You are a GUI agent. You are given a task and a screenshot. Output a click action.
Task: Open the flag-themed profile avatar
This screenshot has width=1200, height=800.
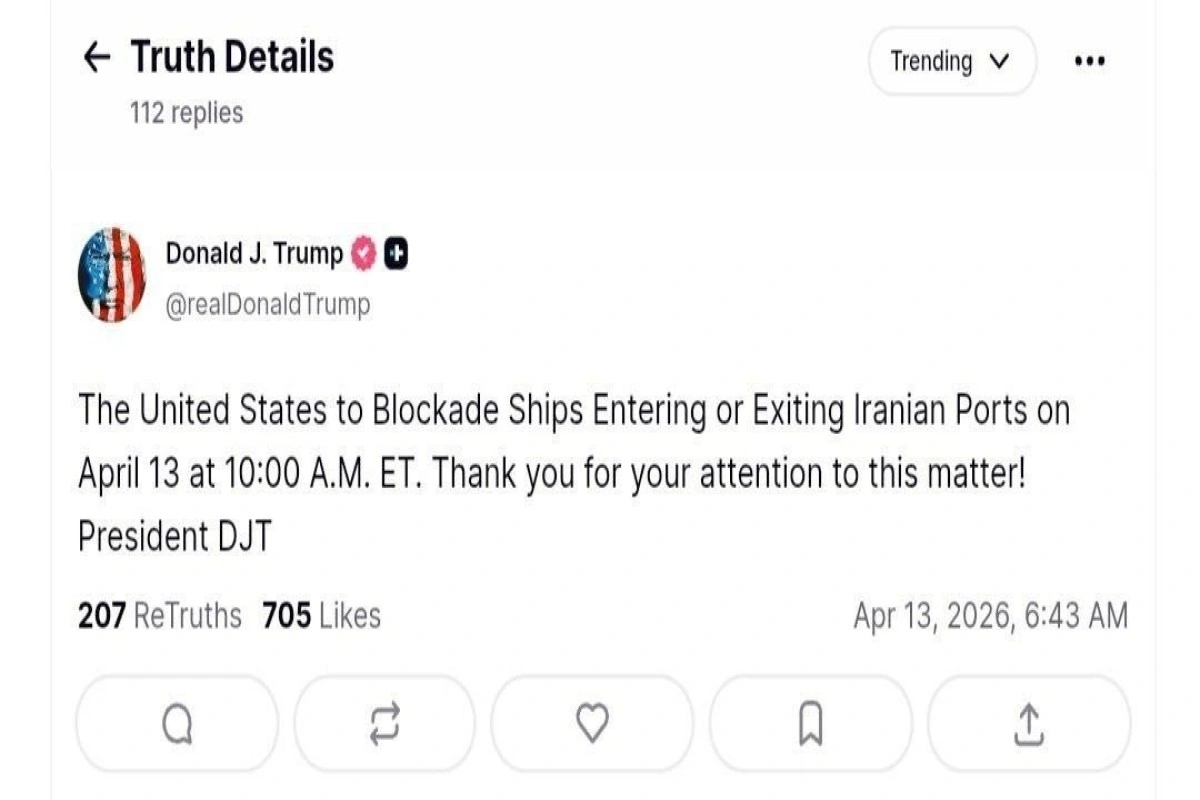[112, 275]
